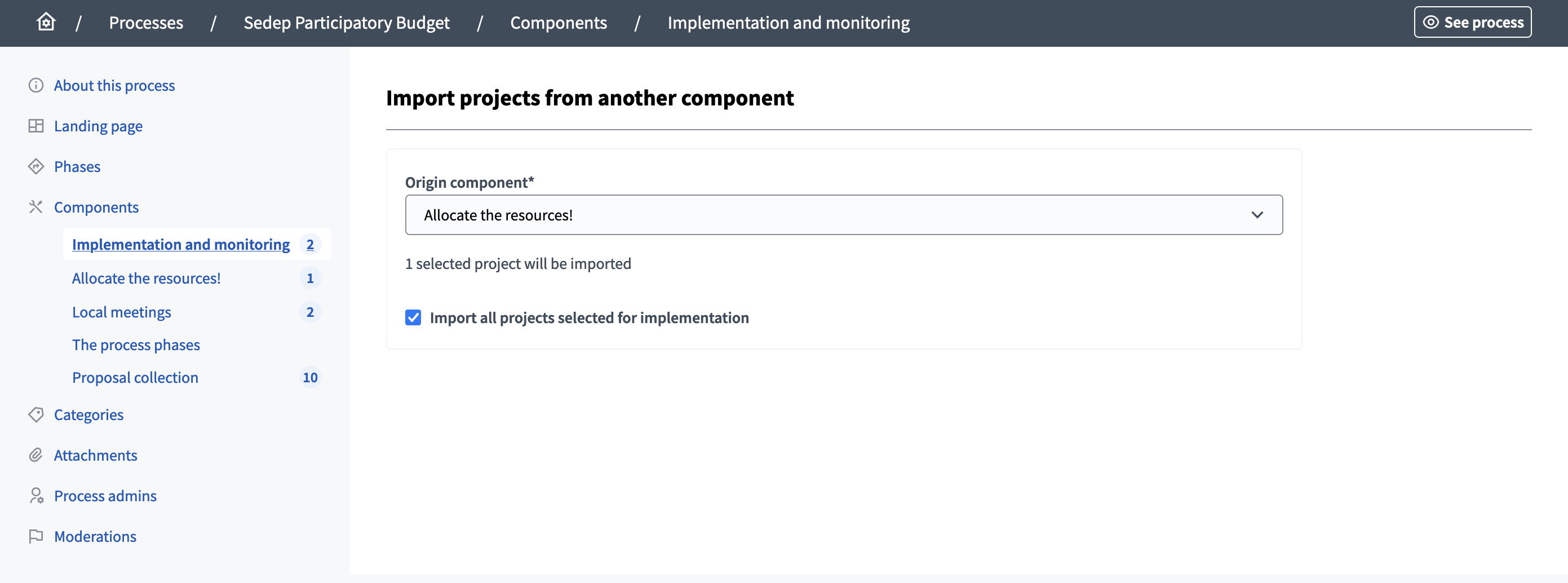
Task: Click the home icon in the breadcrumb
Action: click(x=46, y=22)
